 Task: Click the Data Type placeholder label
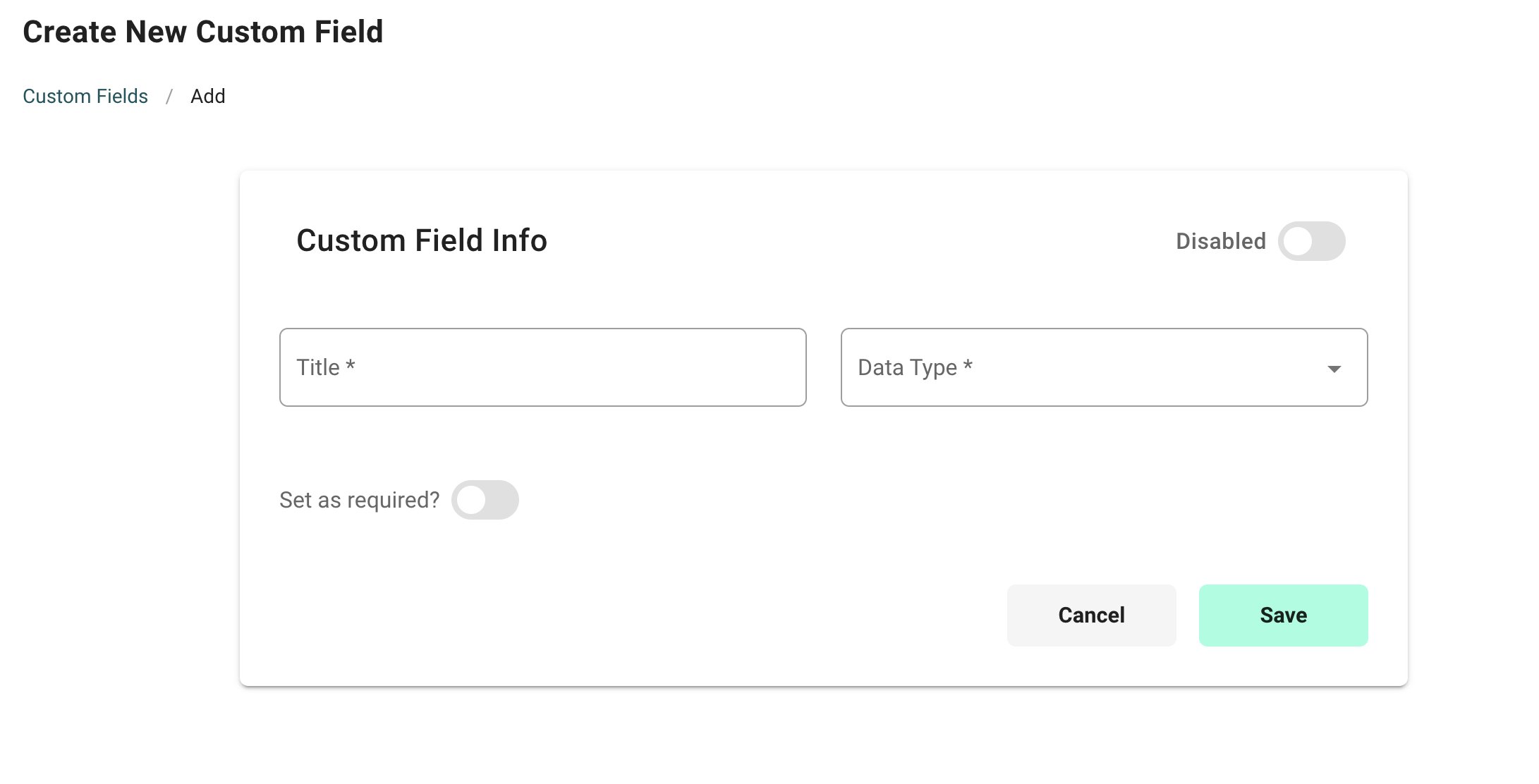(907, 367)
